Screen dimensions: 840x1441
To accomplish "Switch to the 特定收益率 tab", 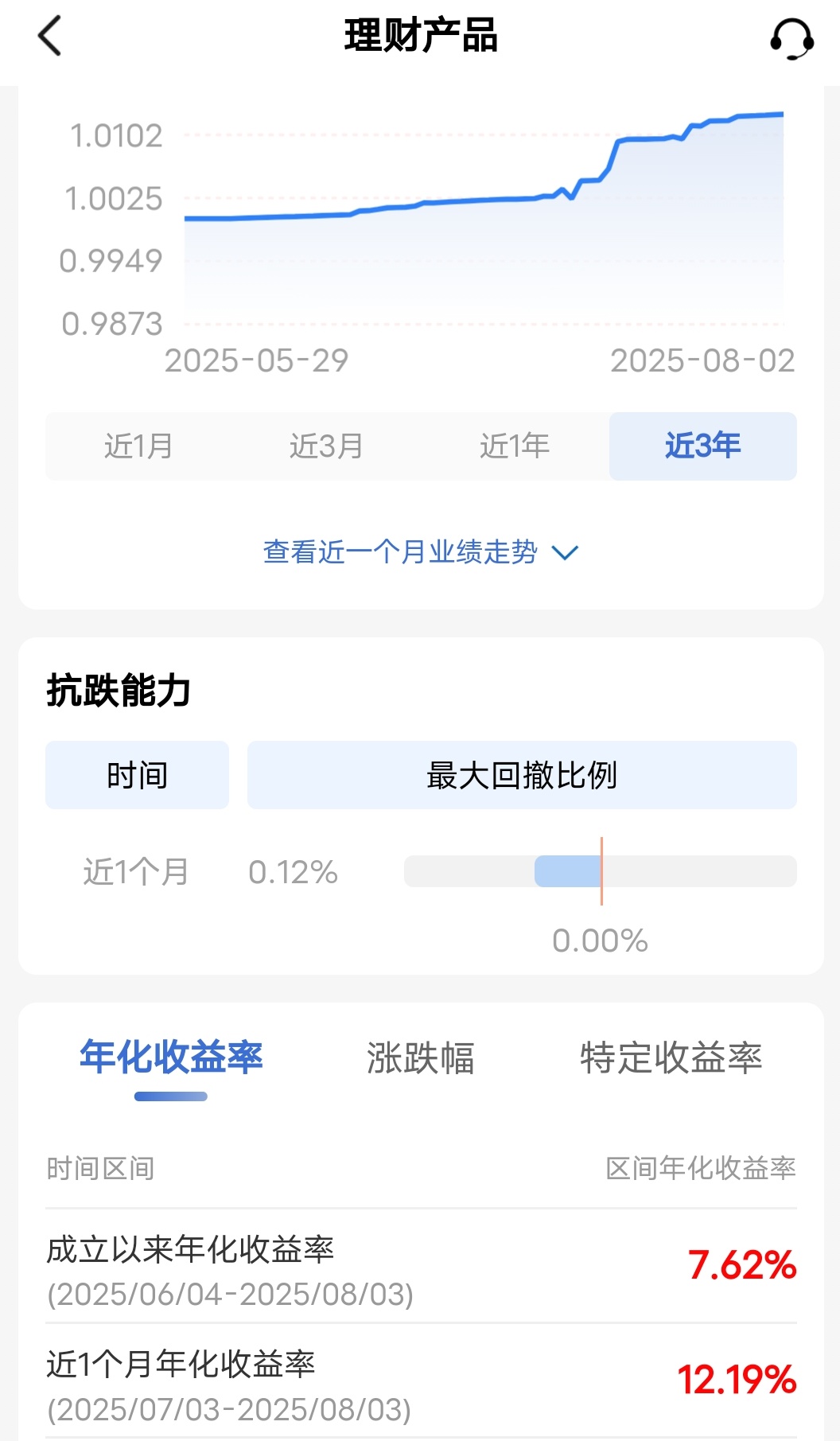I will (x=671, y=1058).
